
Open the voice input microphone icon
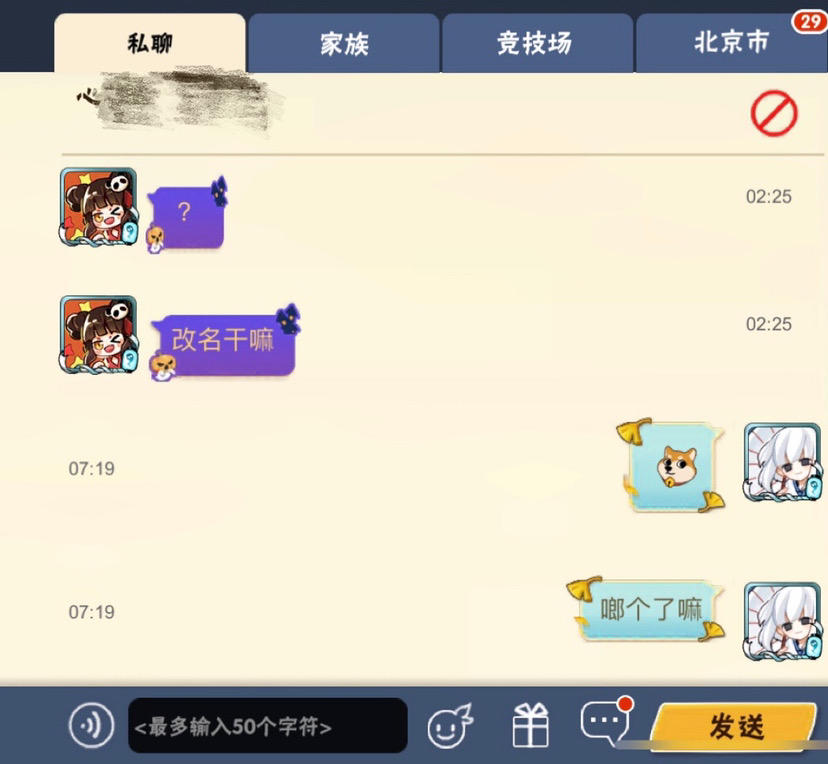pyautogui.click(x=91, y=725)
